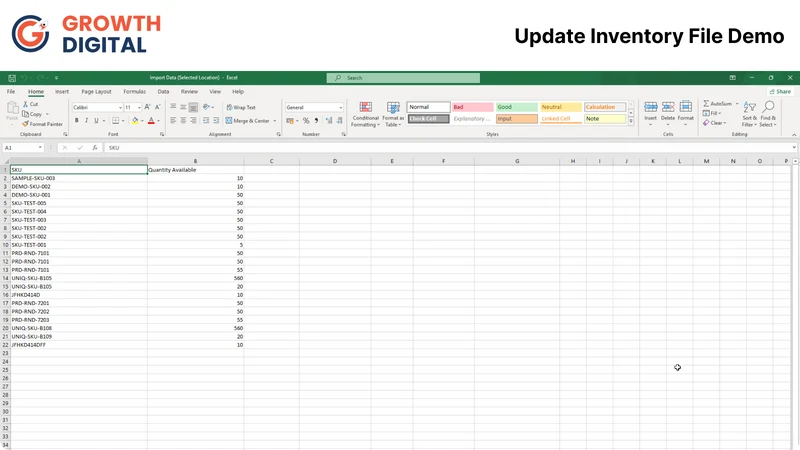The width and height of the screenshot is (800, 450).
Task: Toggle bottom align in Alignment group
Action: coord(193,107)
